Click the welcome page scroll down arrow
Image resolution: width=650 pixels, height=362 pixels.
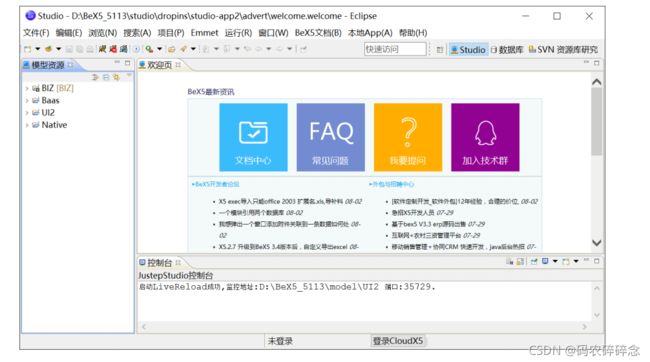pos(597,243)
